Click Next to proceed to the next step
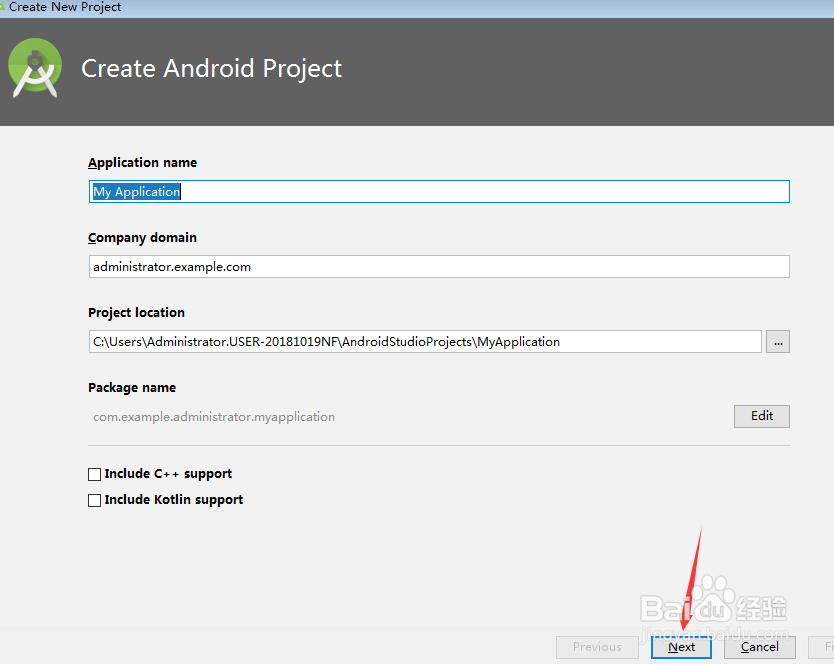 [681, 647]
